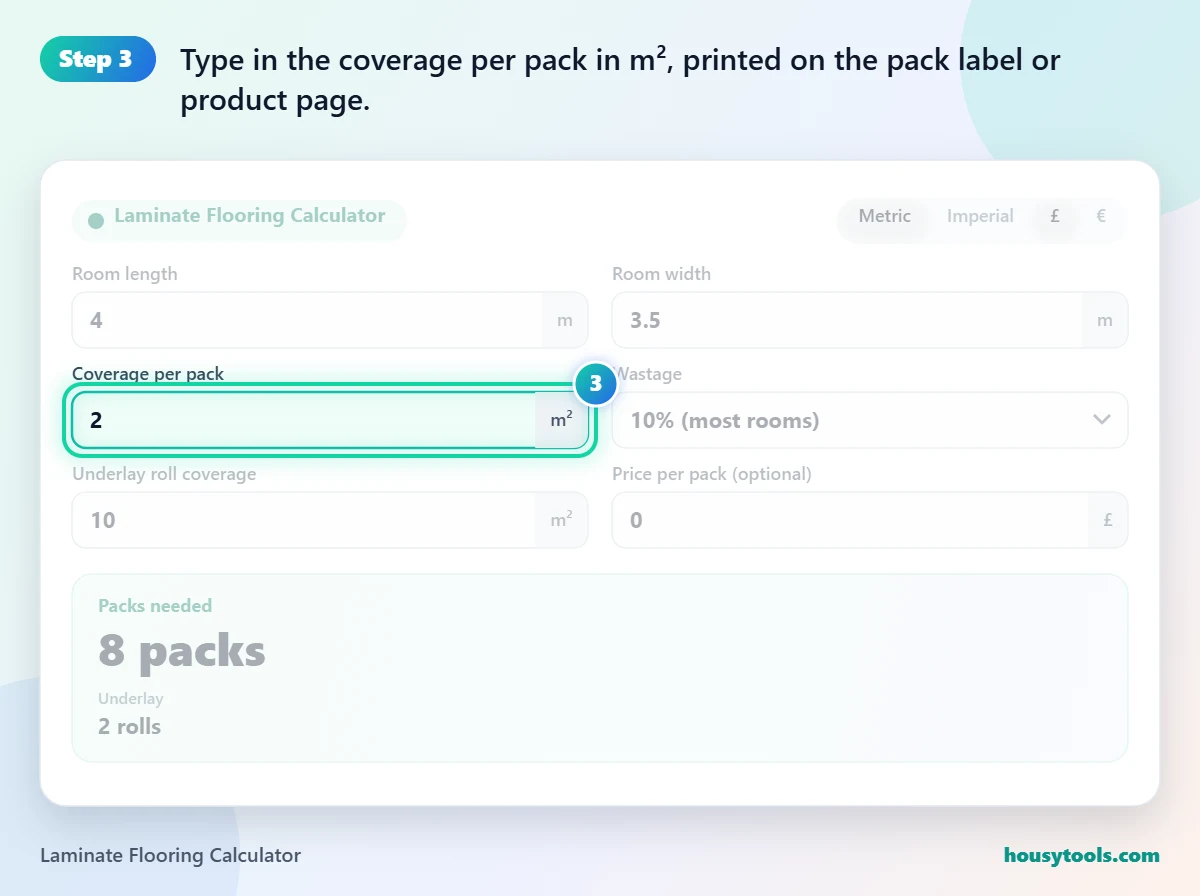Switch units to Imperial
The height and width of the screenshot is (896, 1200).
point(980,216)
